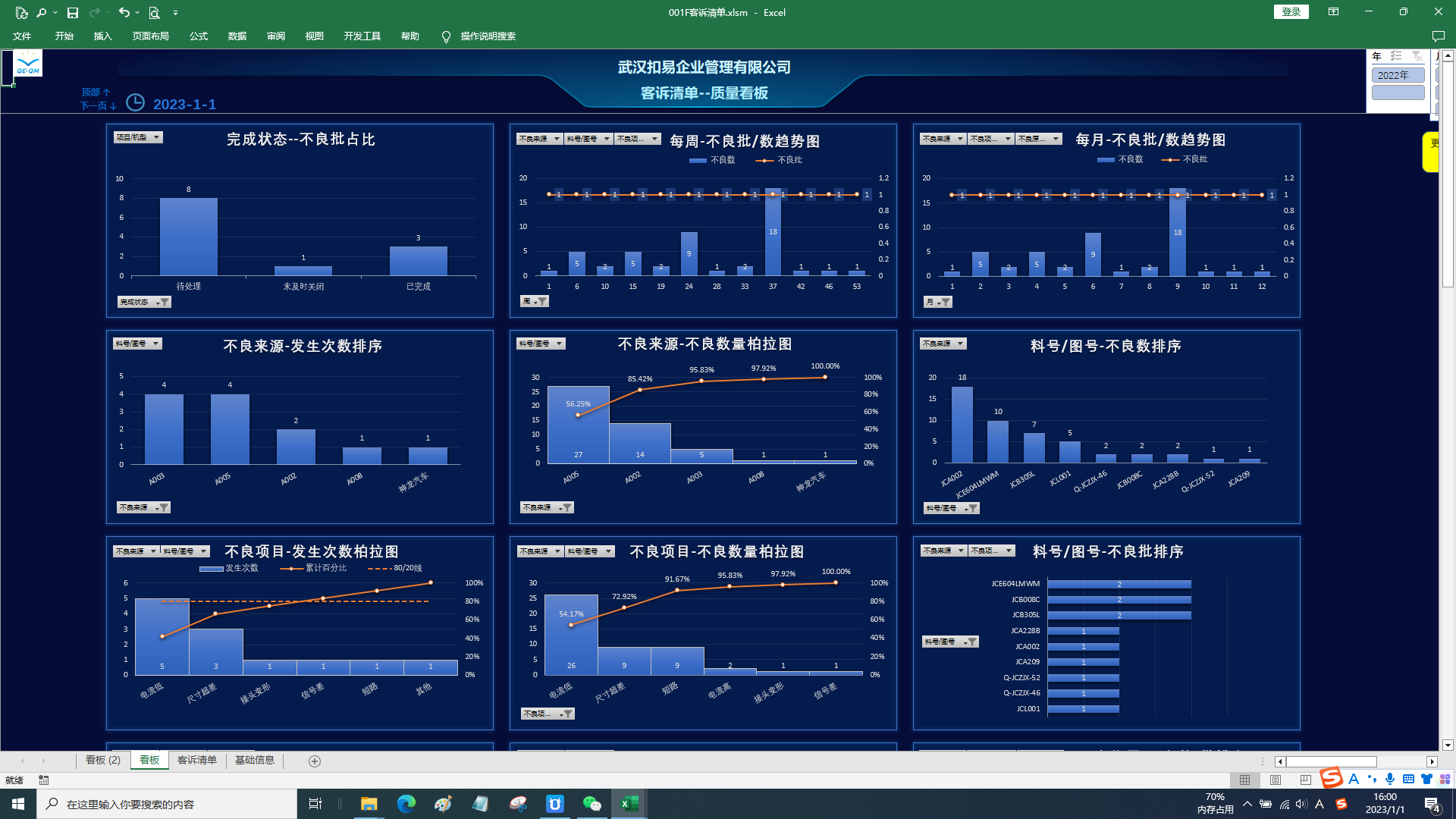
Task: Click the QE-QM logo image
Action: click(x=28, y=63)
